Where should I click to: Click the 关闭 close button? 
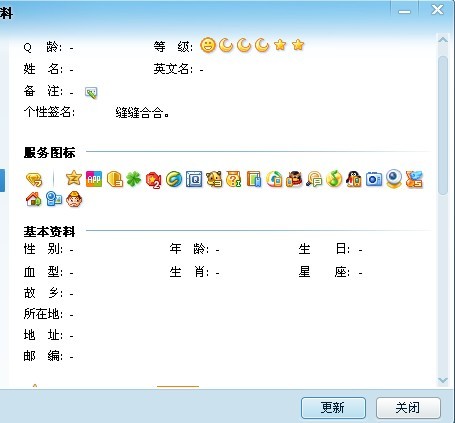(x=408, y=408)
